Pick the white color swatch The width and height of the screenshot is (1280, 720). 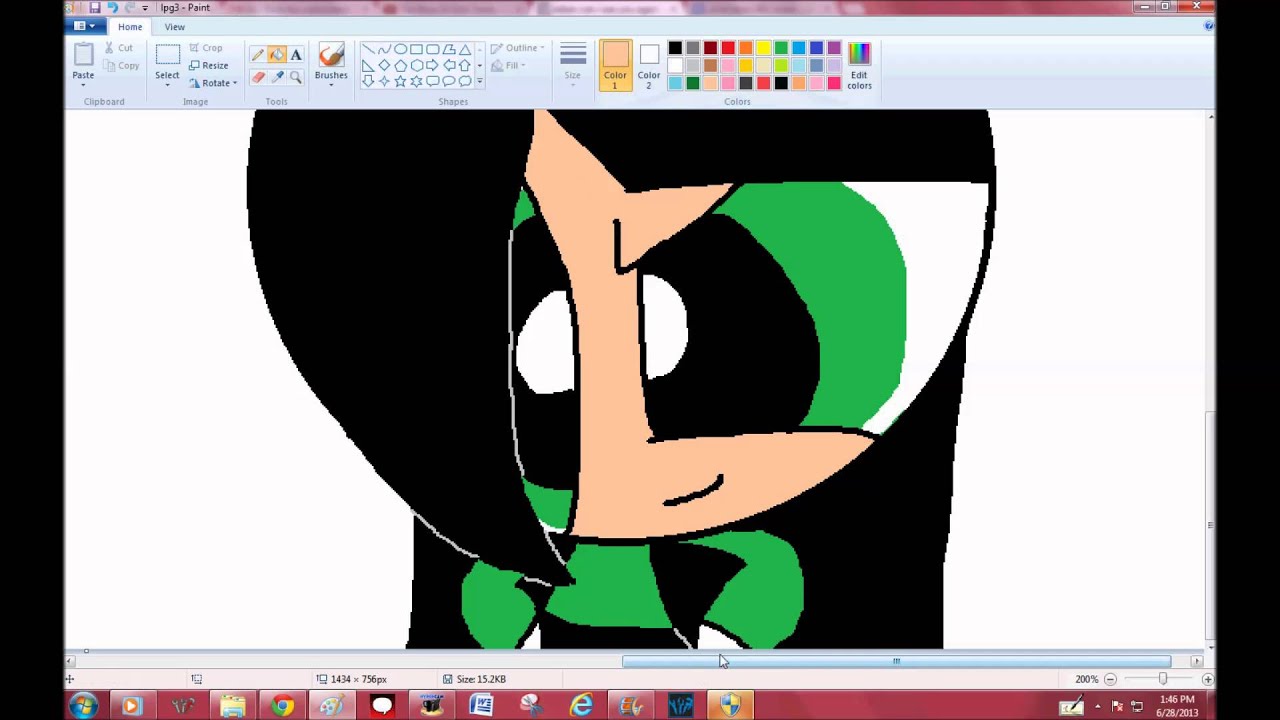click(x=675, y=65)
